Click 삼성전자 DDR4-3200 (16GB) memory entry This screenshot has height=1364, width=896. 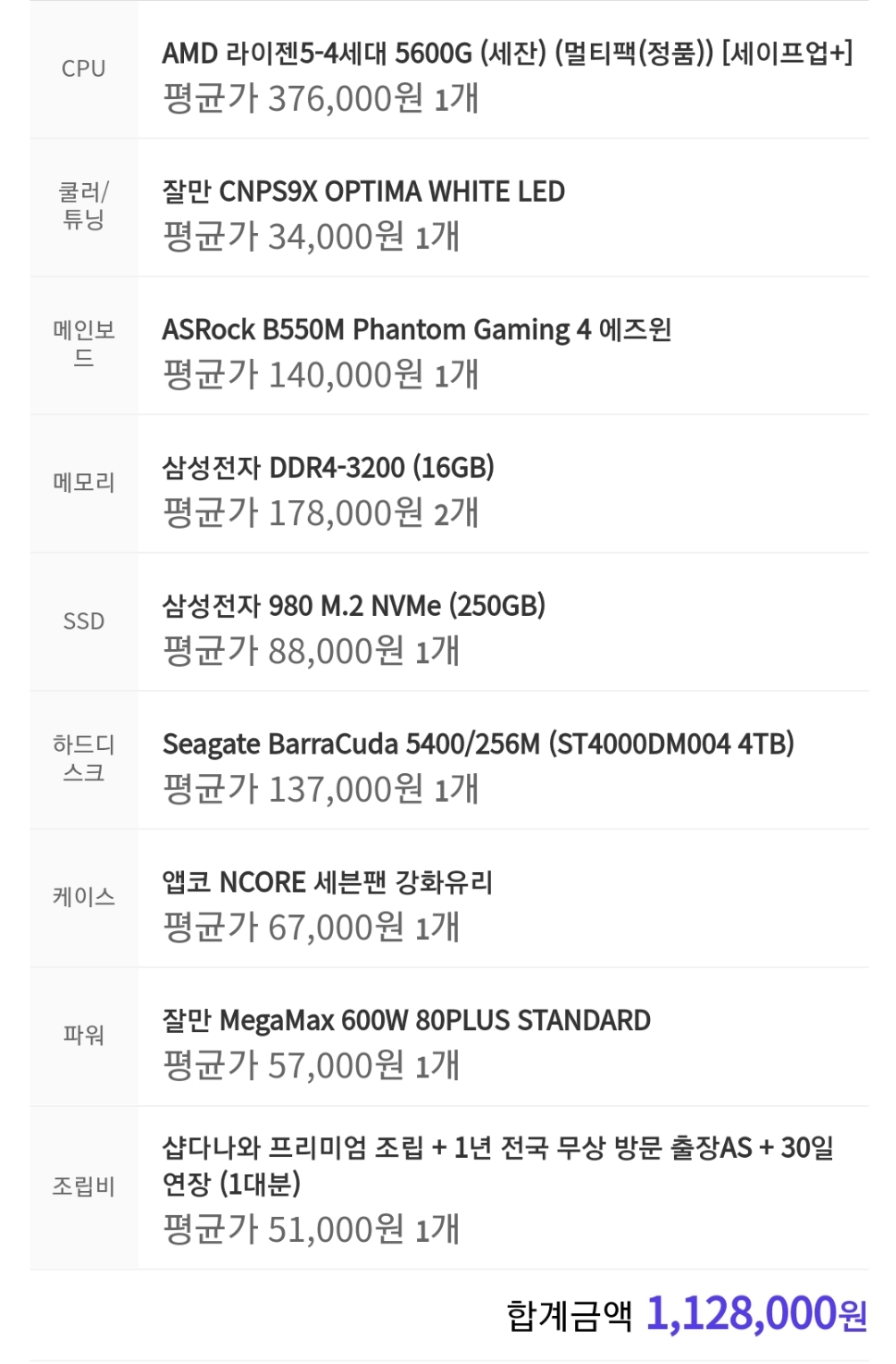[328, 467]
